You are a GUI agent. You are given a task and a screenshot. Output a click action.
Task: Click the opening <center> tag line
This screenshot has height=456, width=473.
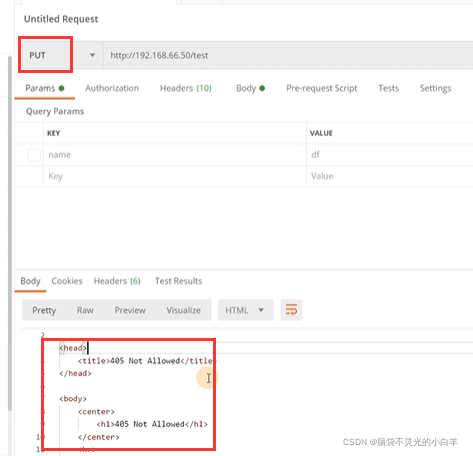click(96, 412)
